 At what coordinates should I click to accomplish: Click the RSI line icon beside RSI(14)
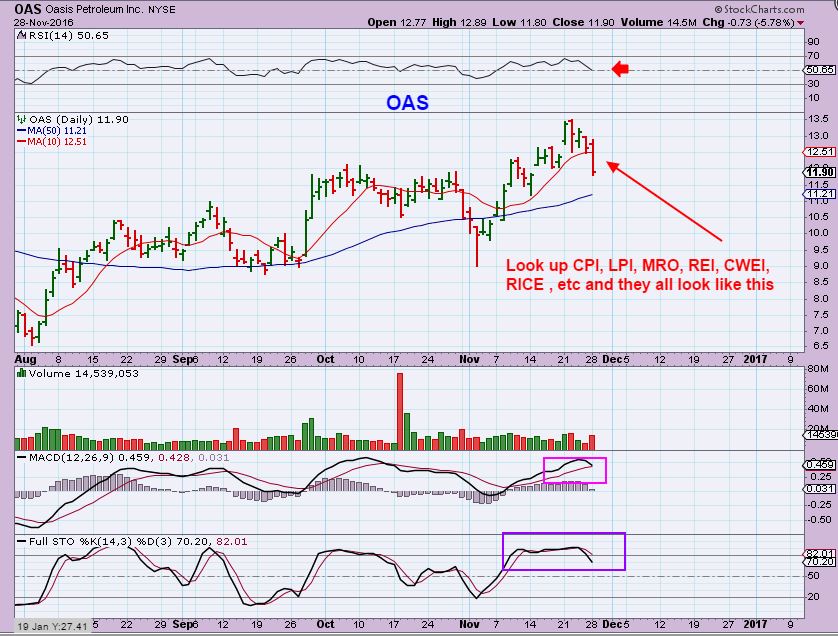(x=21, y=36)
